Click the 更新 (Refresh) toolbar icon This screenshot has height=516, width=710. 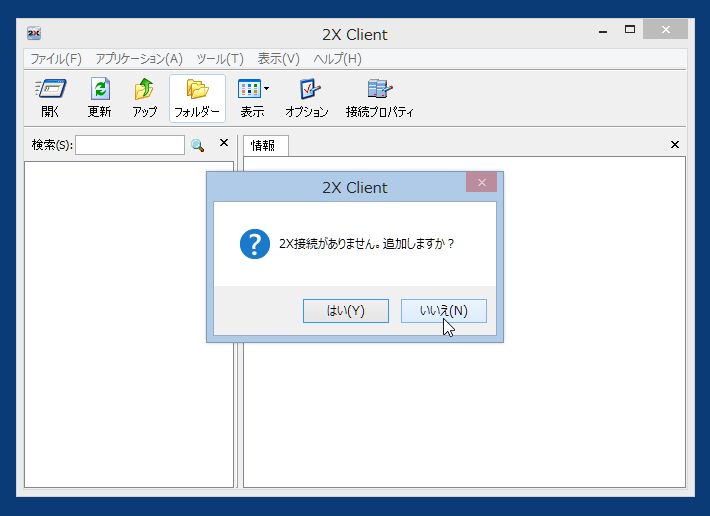pyautogui.click(x=100, y=98)
